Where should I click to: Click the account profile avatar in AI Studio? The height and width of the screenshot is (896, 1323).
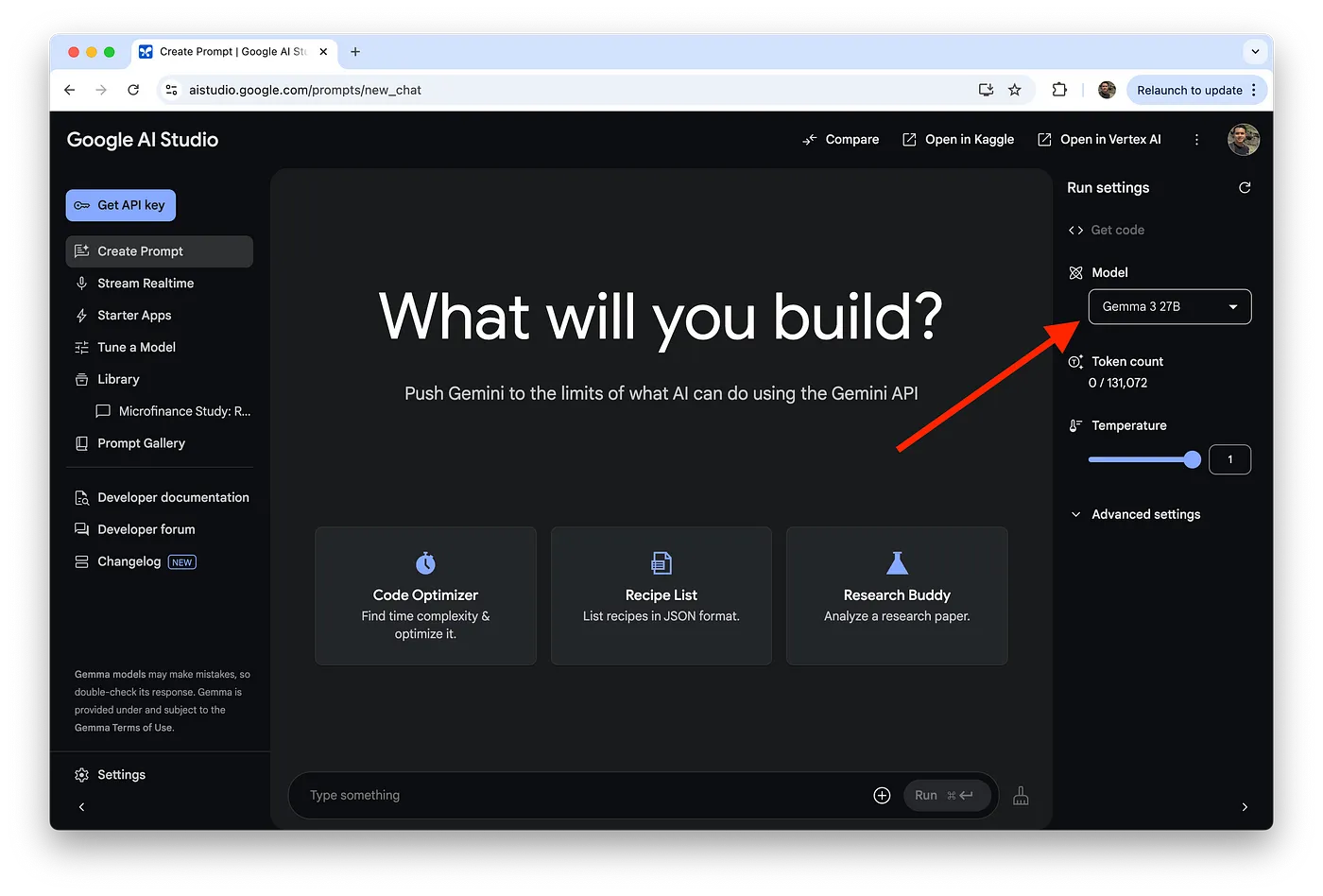tap(1244, 140)
